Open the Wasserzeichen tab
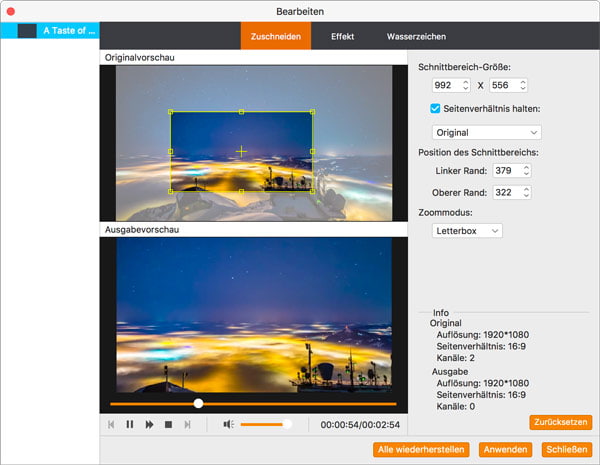600x465 pixels. point(416,37)
